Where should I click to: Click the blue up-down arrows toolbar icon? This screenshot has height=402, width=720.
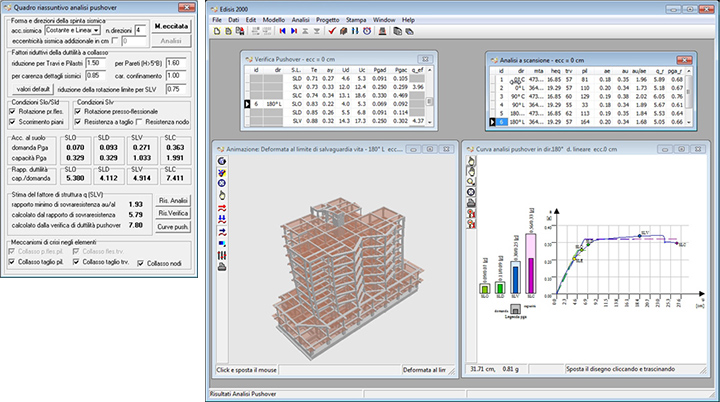tap(354, 31)
